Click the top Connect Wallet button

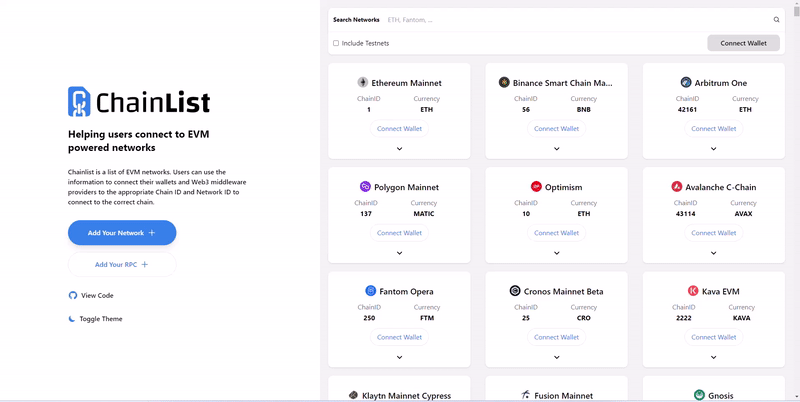(x=743, y=43)
